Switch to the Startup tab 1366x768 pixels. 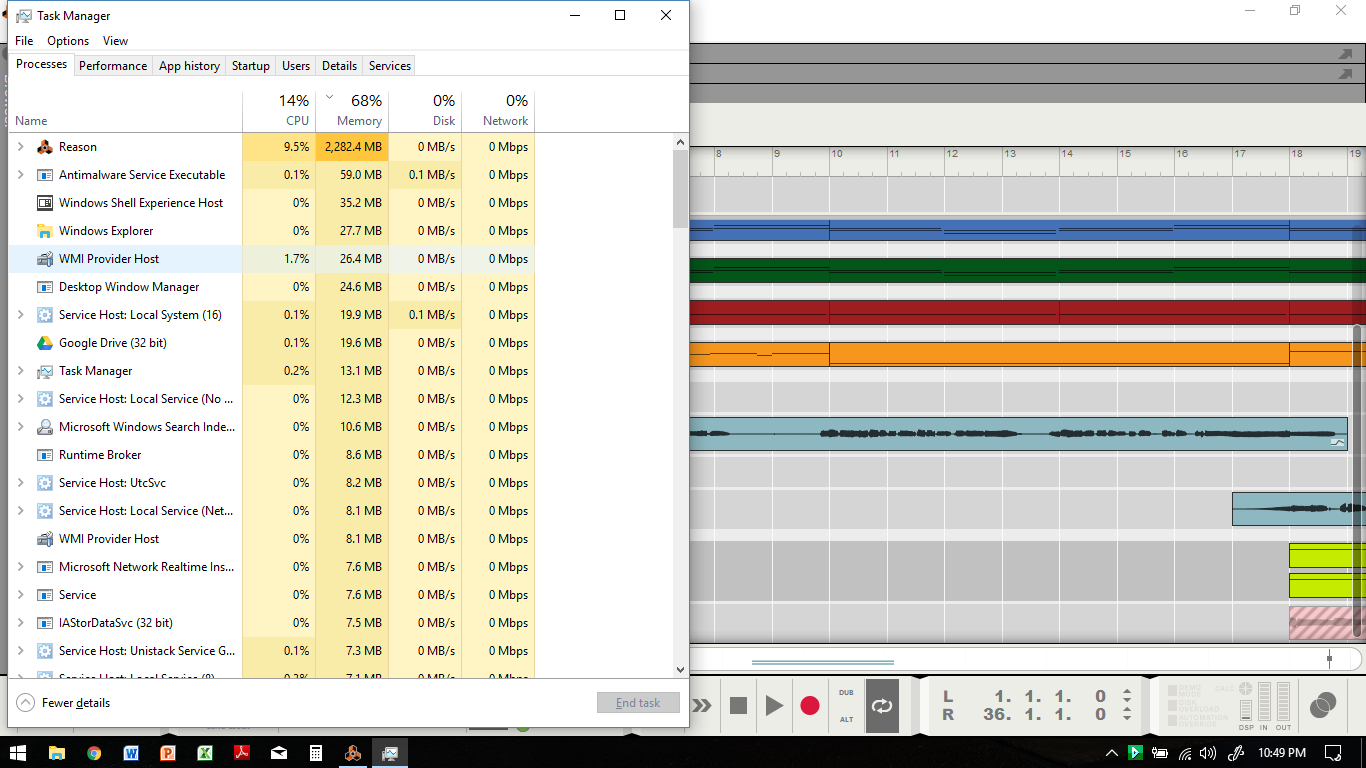251,66
